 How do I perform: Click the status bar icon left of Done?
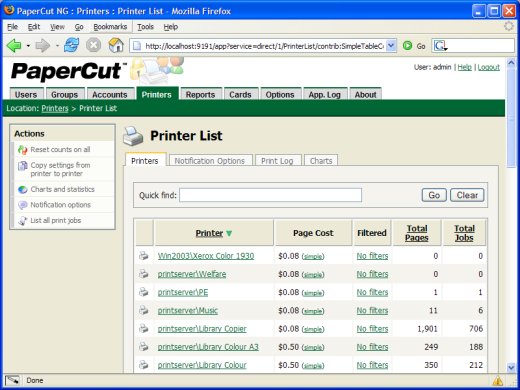point(12,380)
